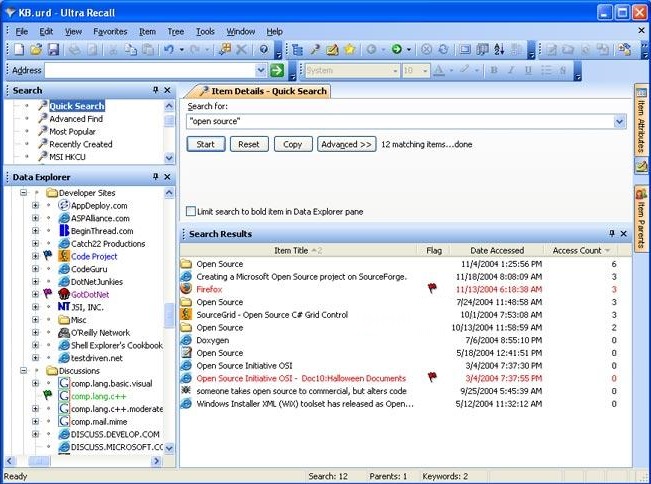Image resolution: width=651 pixels, height=484 pixels.
Task: Open the Favorites menu
Action: pos(110,32)
